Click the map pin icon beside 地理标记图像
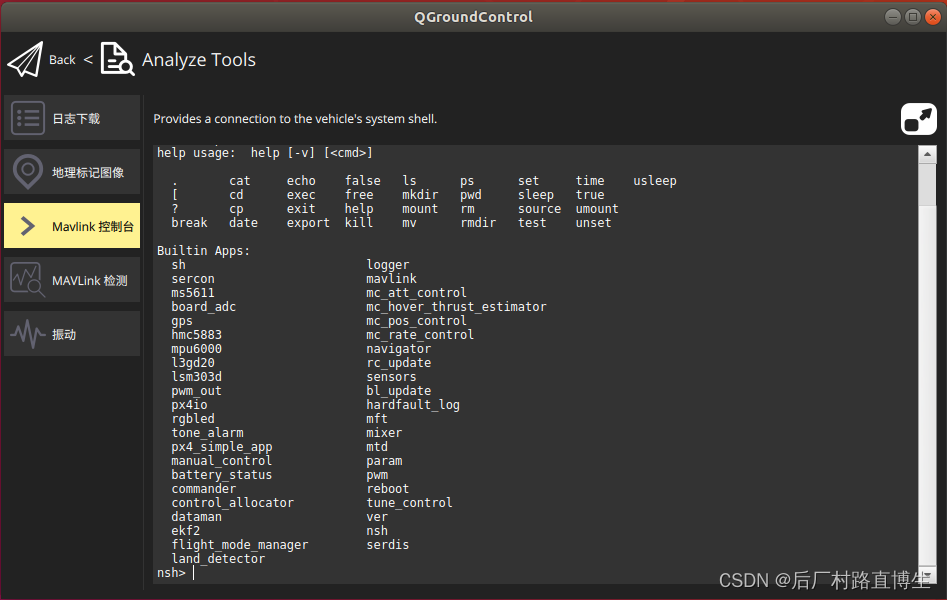 tap(28, 172)
